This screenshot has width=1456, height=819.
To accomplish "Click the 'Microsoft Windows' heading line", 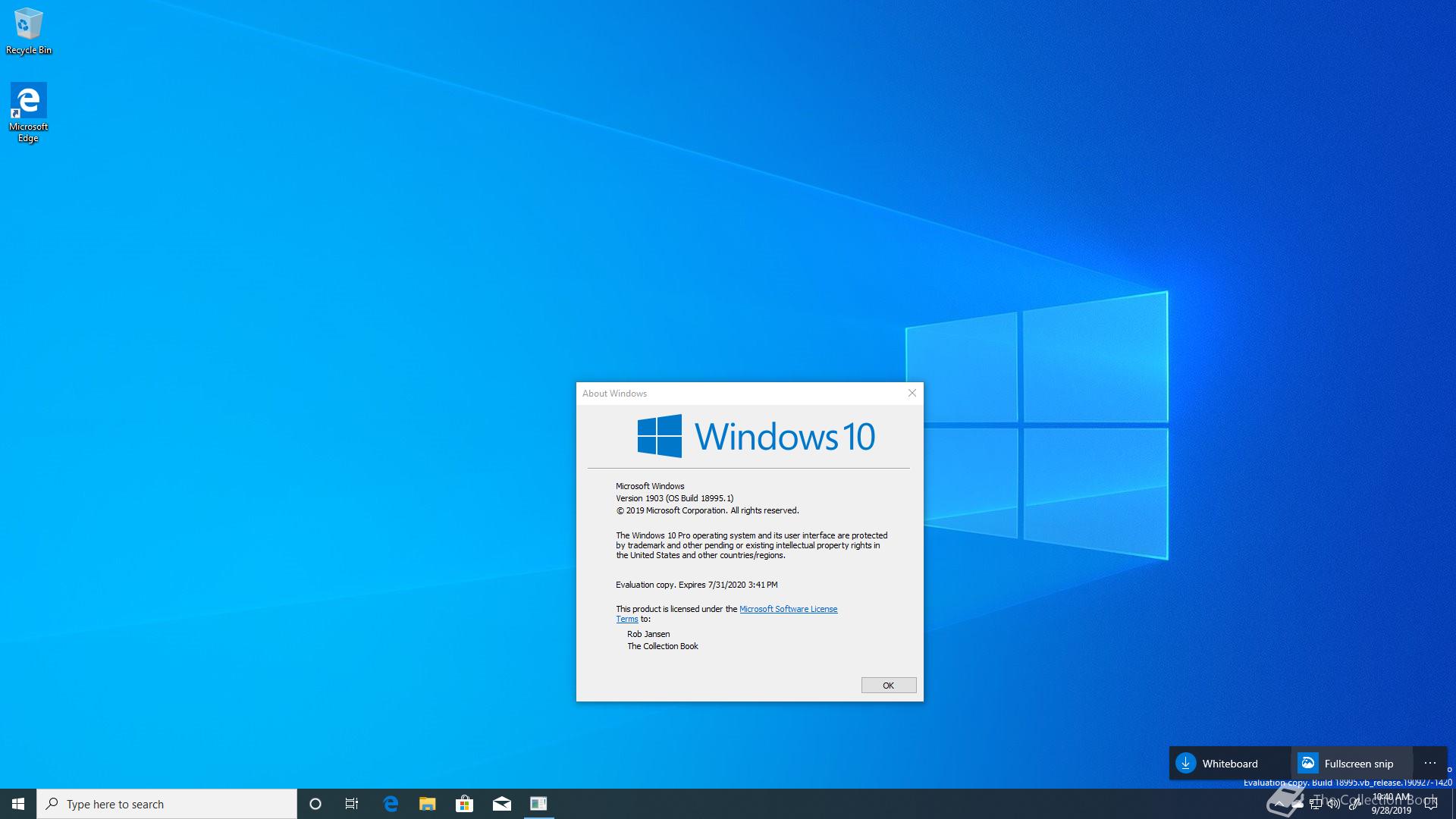I will click(x=650, y=486).
